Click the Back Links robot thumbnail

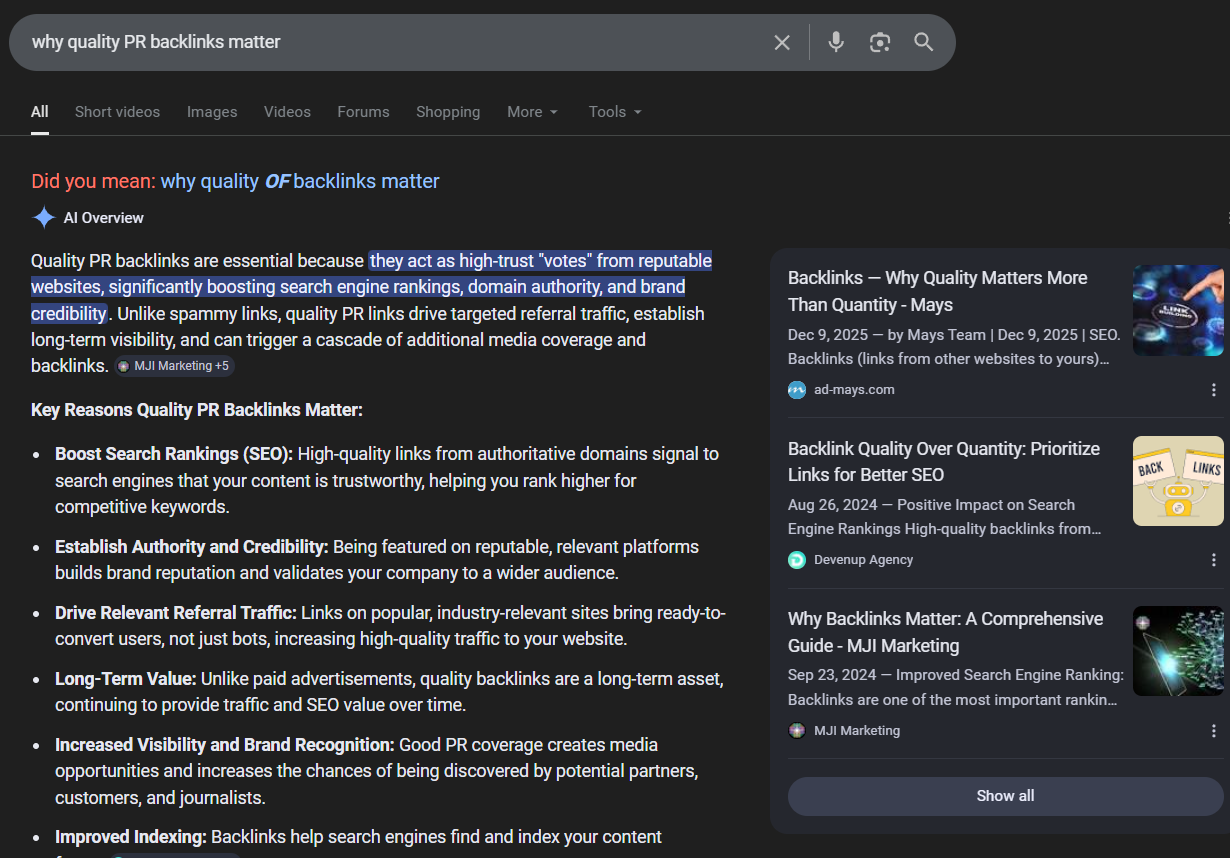[1178, 481]
